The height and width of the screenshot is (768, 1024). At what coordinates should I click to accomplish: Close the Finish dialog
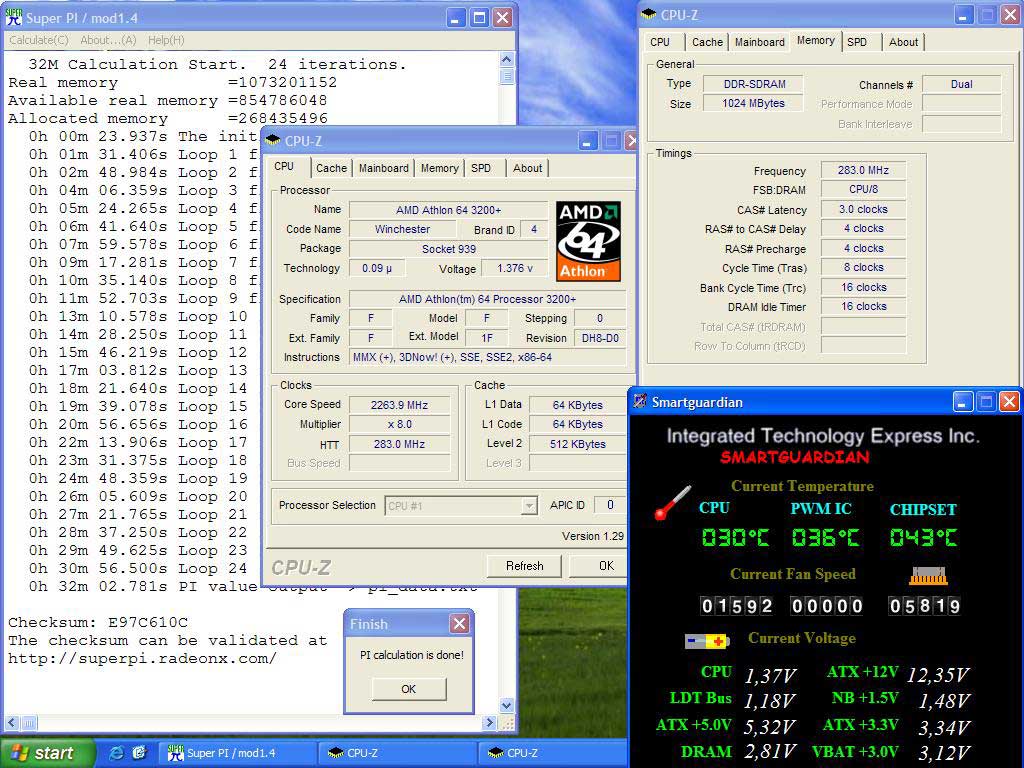(x=460, y=624)
